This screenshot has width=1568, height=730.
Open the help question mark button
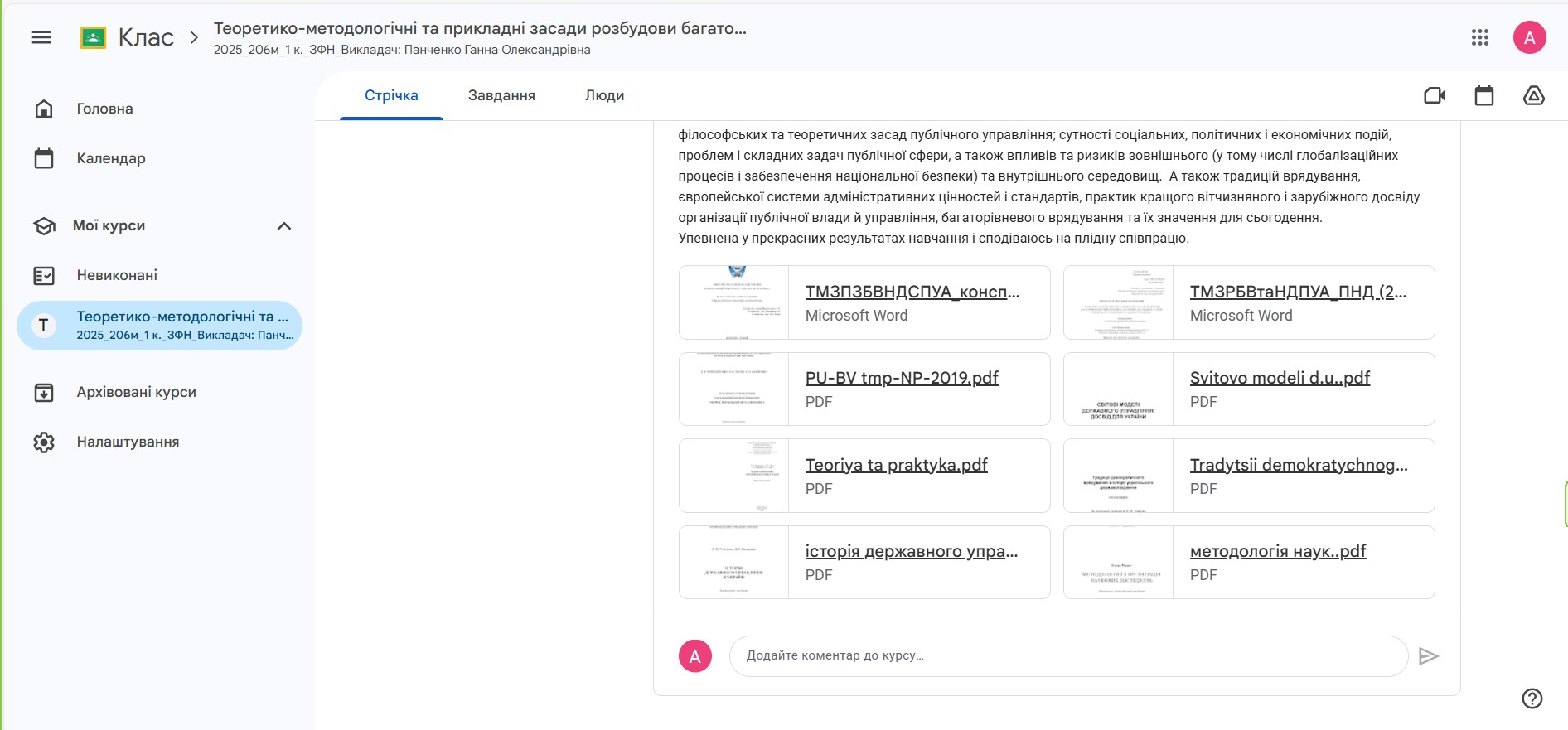click(1532, 699)
